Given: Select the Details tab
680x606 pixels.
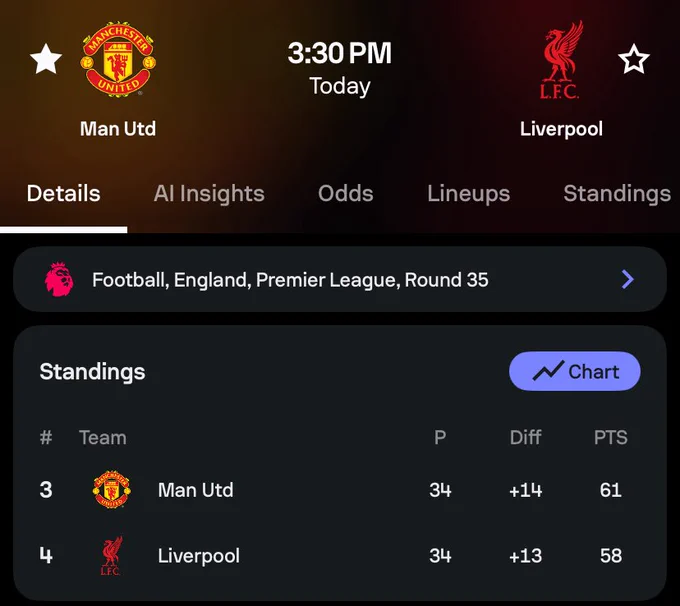Looking at the screenshot, I should 64,193.
